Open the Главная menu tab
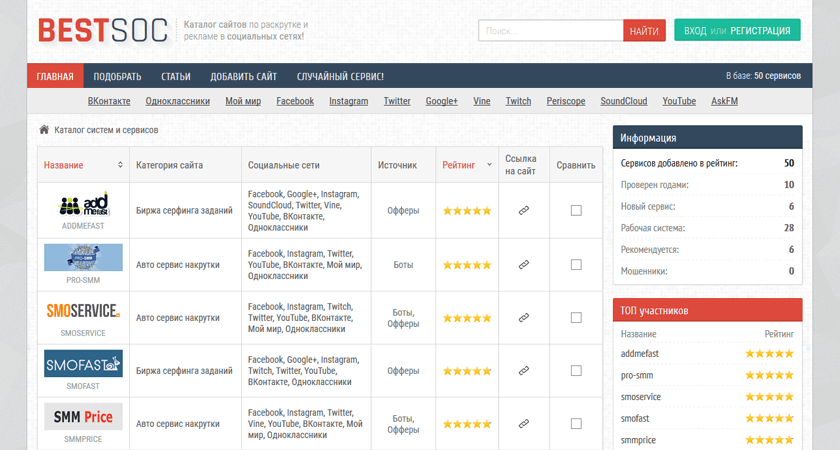Viewport: 840px width, 450px height. [x=55, y=76]
